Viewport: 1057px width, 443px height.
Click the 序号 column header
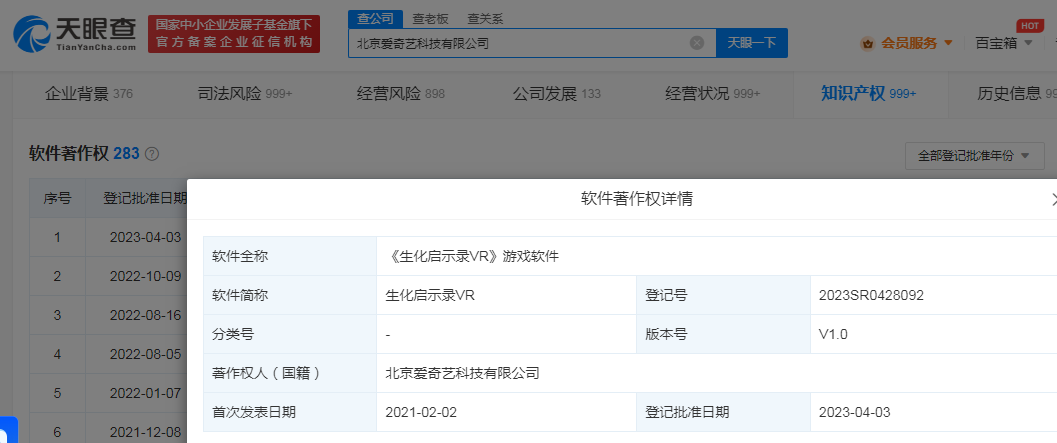coord(57,198)
